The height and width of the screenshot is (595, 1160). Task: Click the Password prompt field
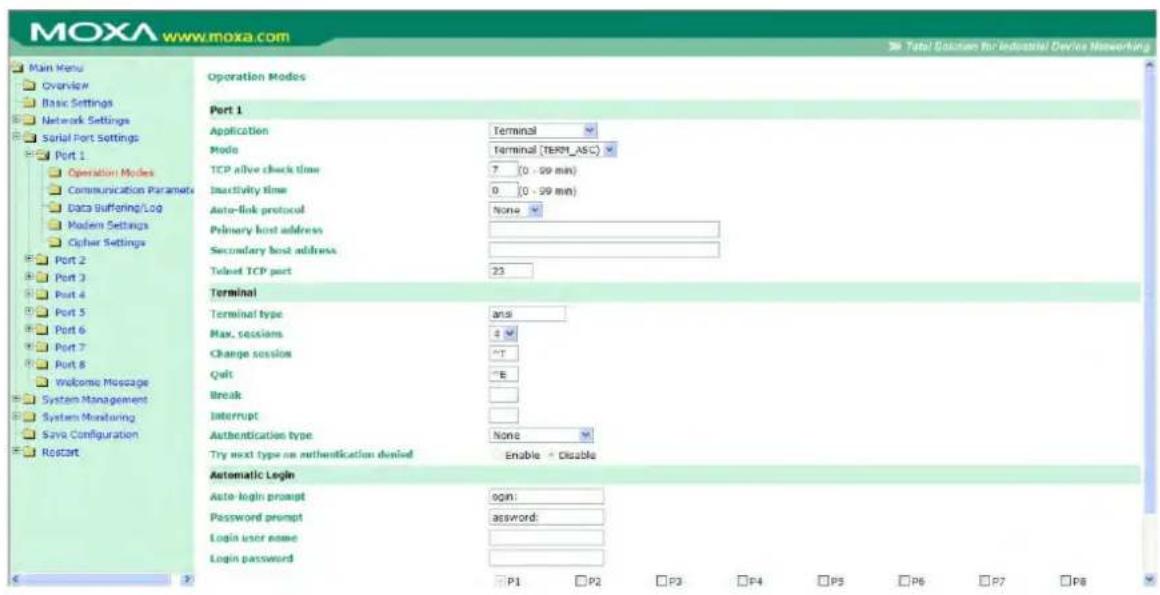click(547, 517)
